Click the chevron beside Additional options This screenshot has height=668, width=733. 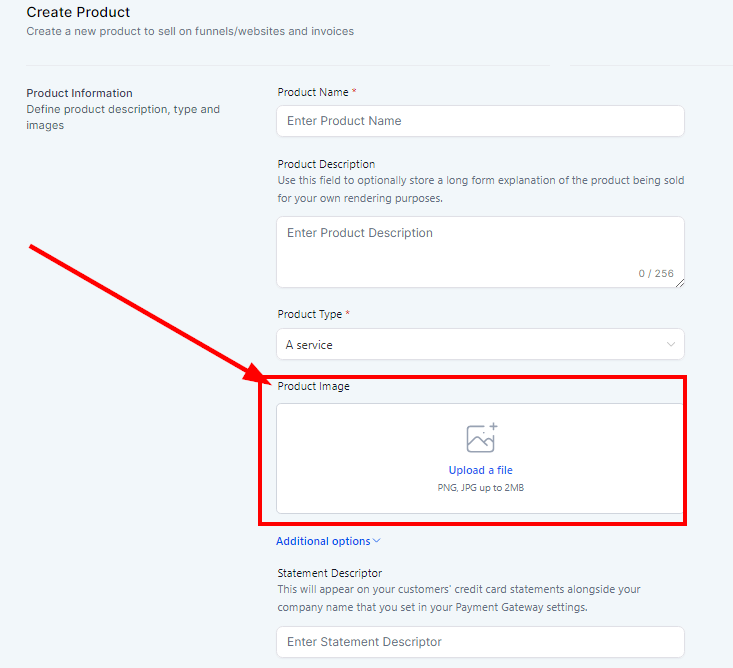(377, 541)
